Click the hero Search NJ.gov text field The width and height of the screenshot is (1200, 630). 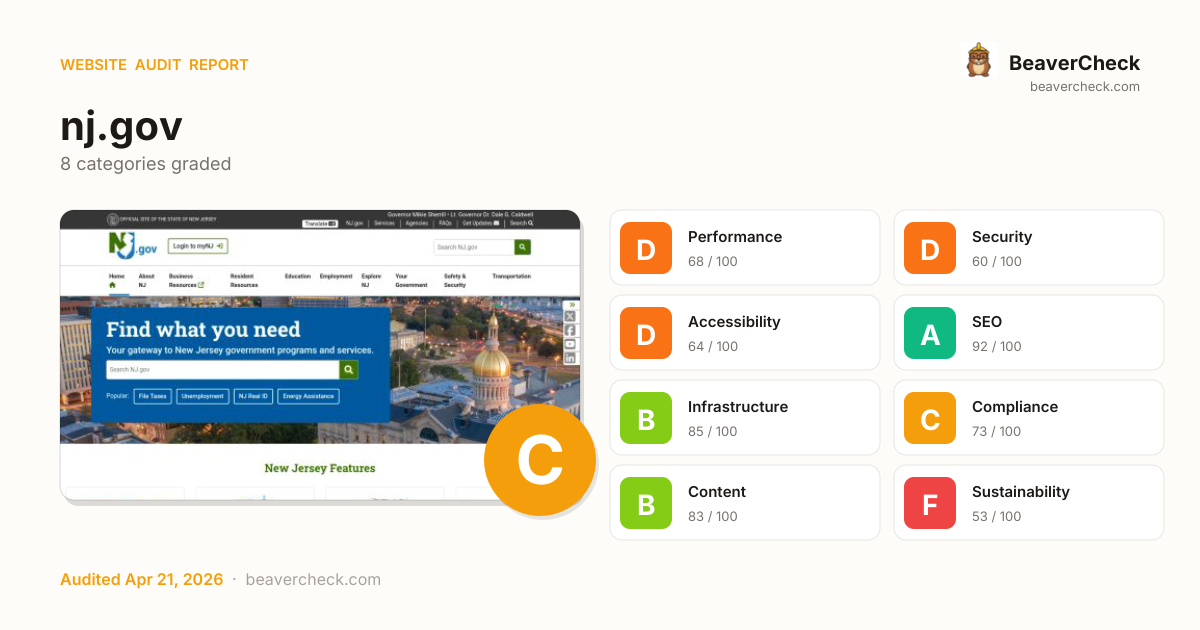coord(222,370)
